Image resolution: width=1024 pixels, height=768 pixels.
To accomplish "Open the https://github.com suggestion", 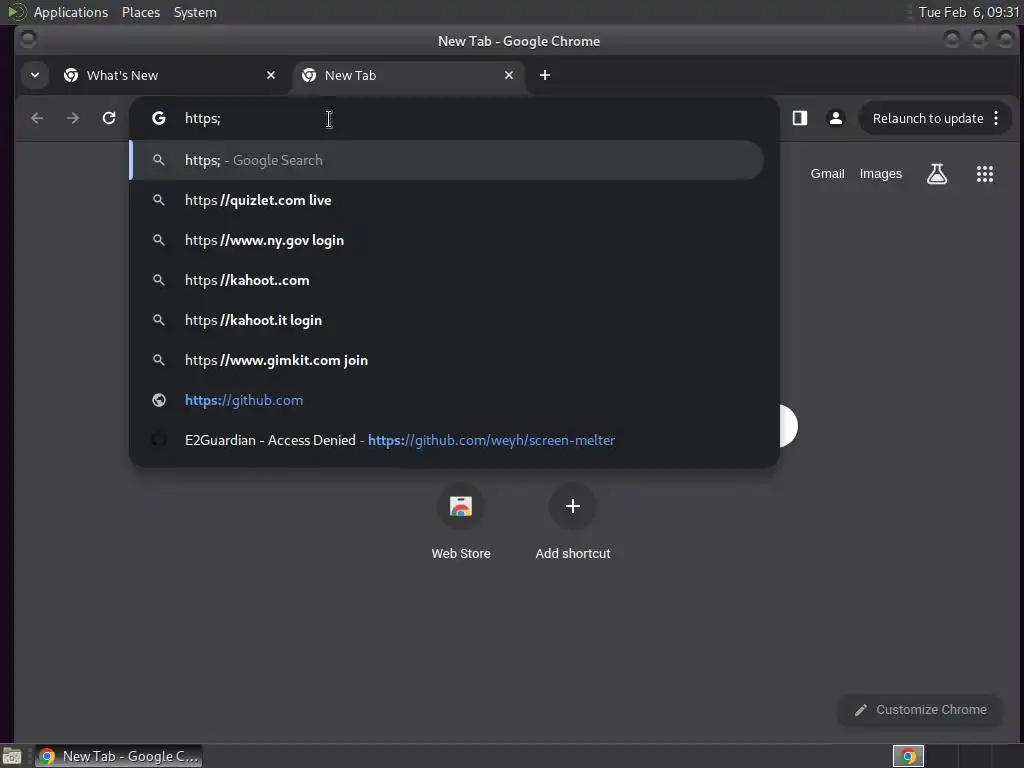I will (447, 400).
